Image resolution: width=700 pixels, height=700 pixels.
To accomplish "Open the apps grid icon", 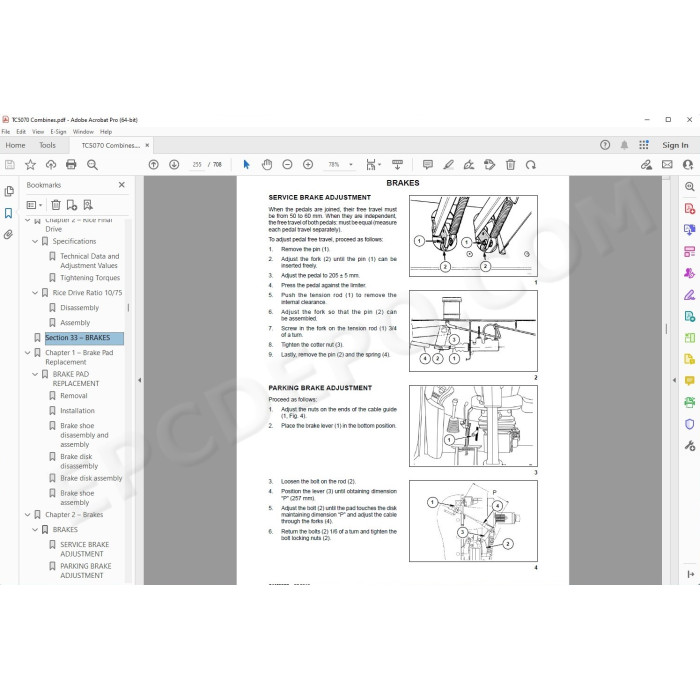I will [x=644, y=145].
